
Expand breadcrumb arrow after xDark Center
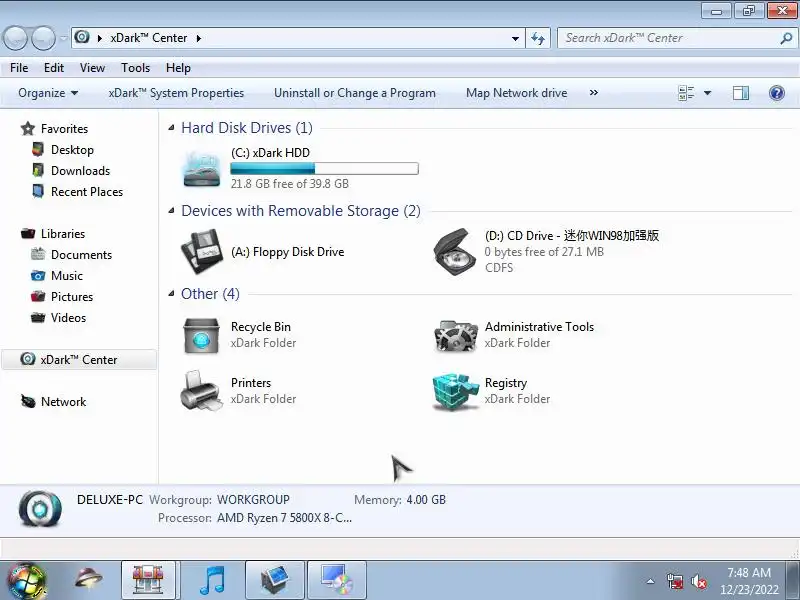[x=199, y=38]
